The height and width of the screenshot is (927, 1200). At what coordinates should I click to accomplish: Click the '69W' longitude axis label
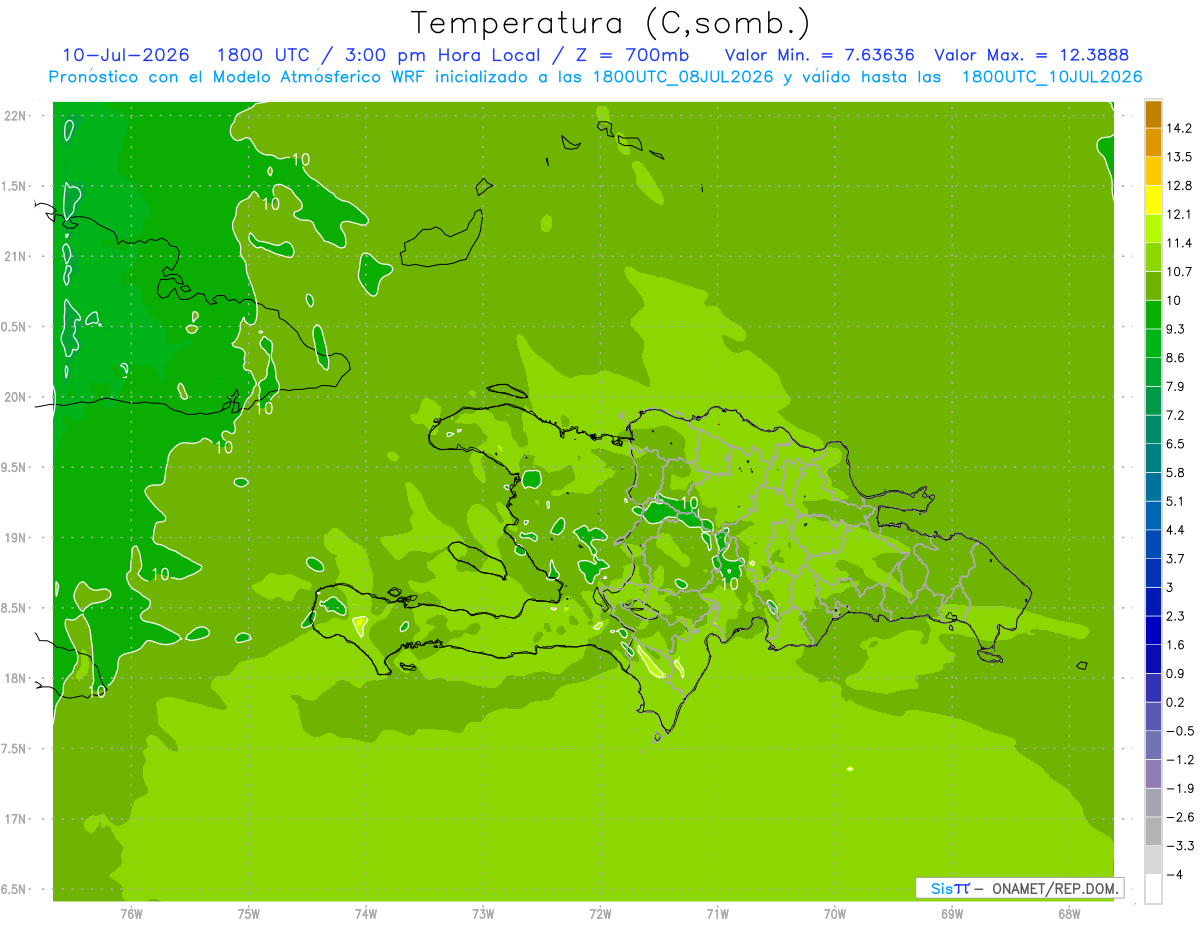point(952,914)
